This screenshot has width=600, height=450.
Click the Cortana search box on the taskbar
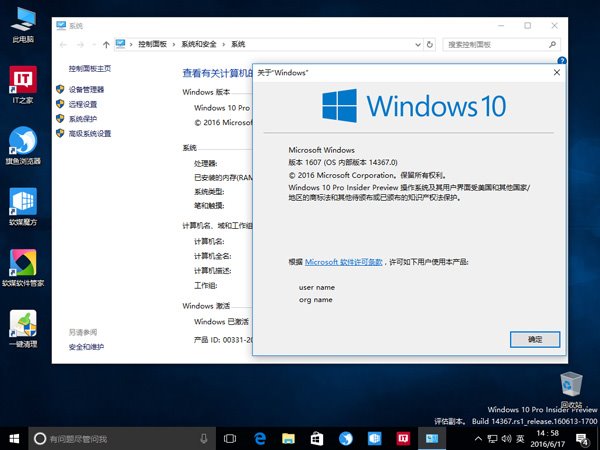[122, 439]
